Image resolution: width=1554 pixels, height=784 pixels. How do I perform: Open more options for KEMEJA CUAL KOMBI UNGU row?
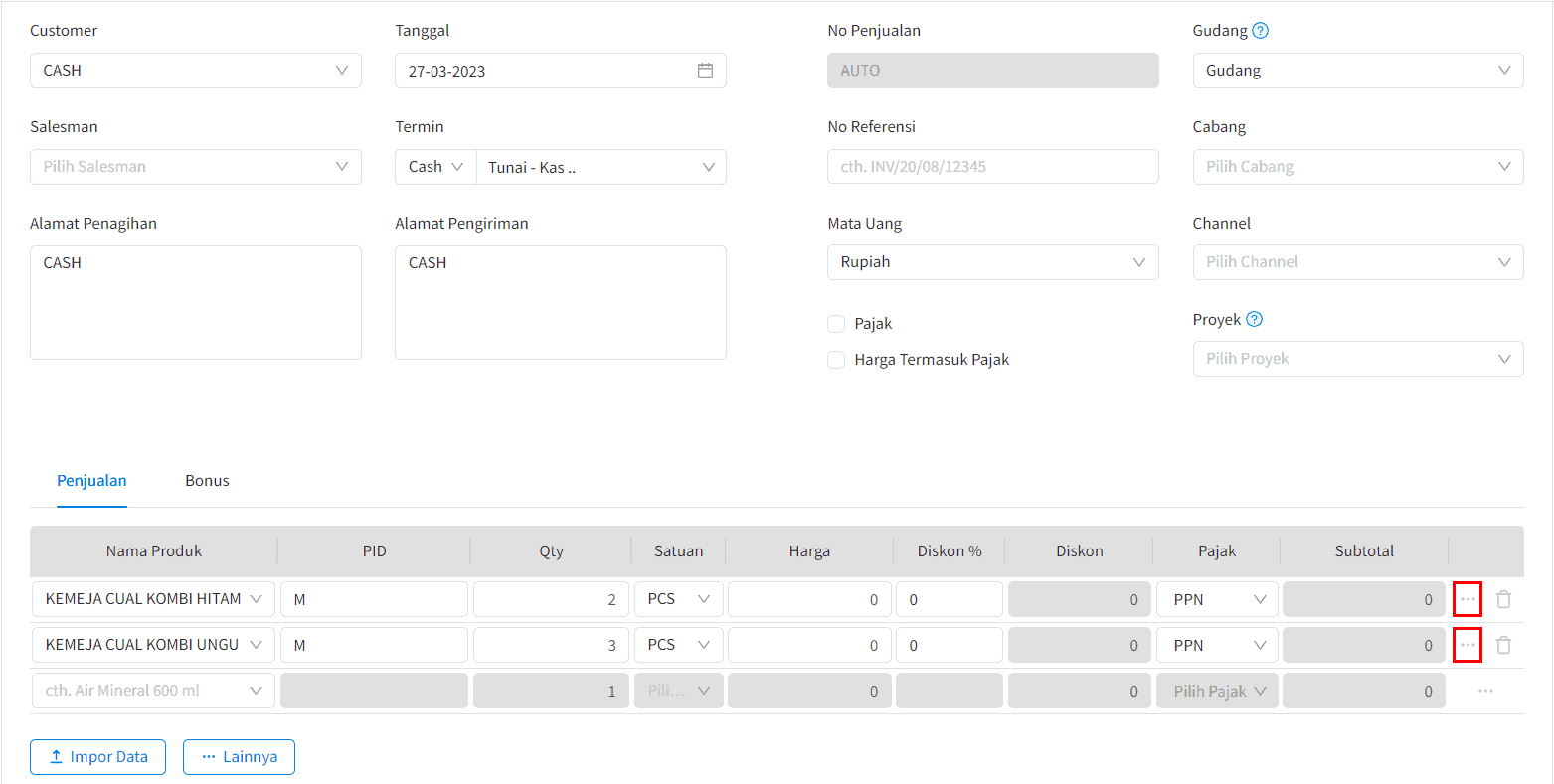[1468, 645]
